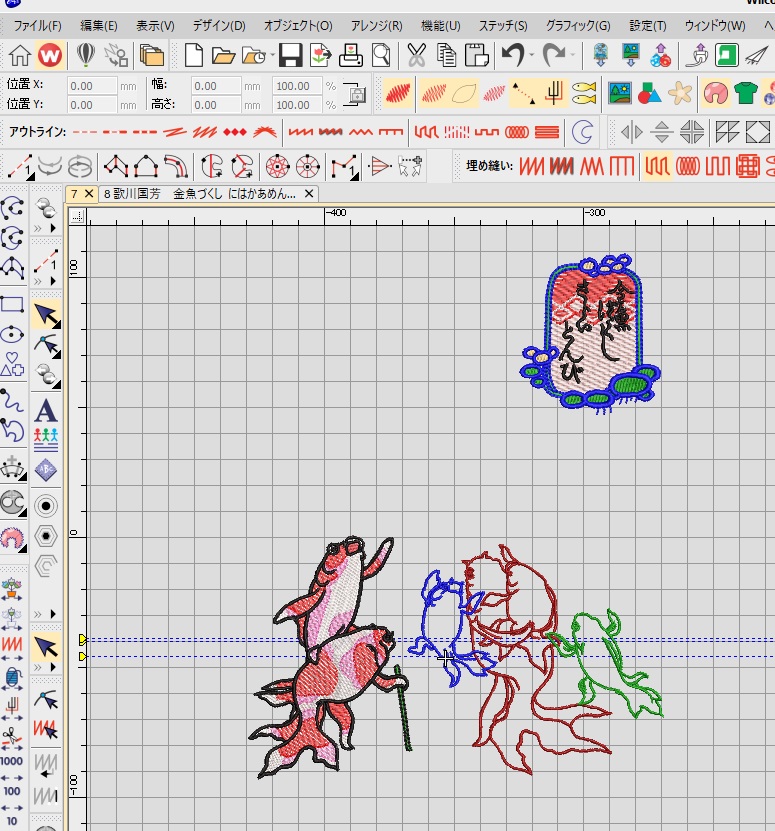
Task: Open the undo history dropdown arrow
Action: 531,55
